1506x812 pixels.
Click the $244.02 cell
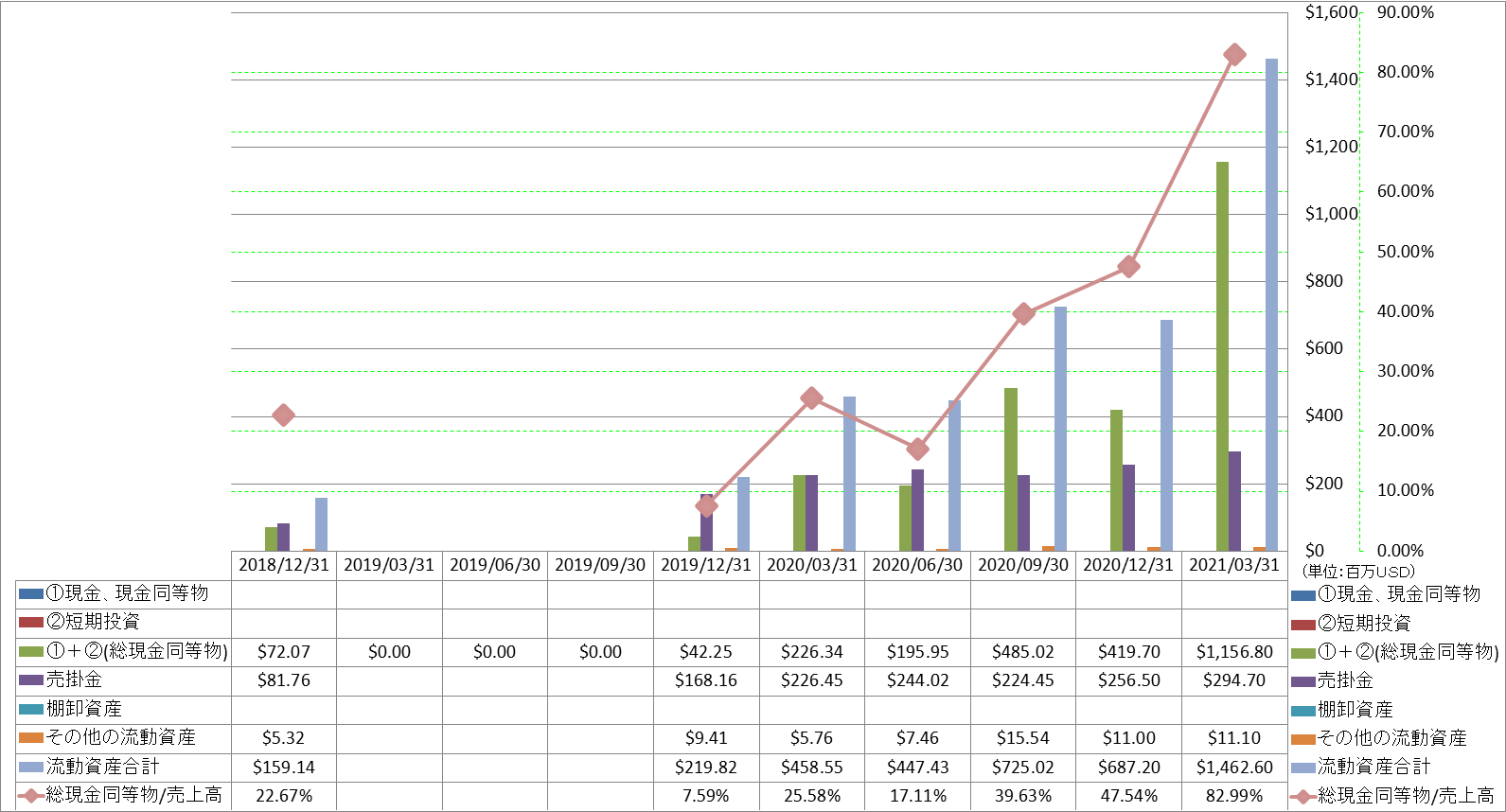917,680
